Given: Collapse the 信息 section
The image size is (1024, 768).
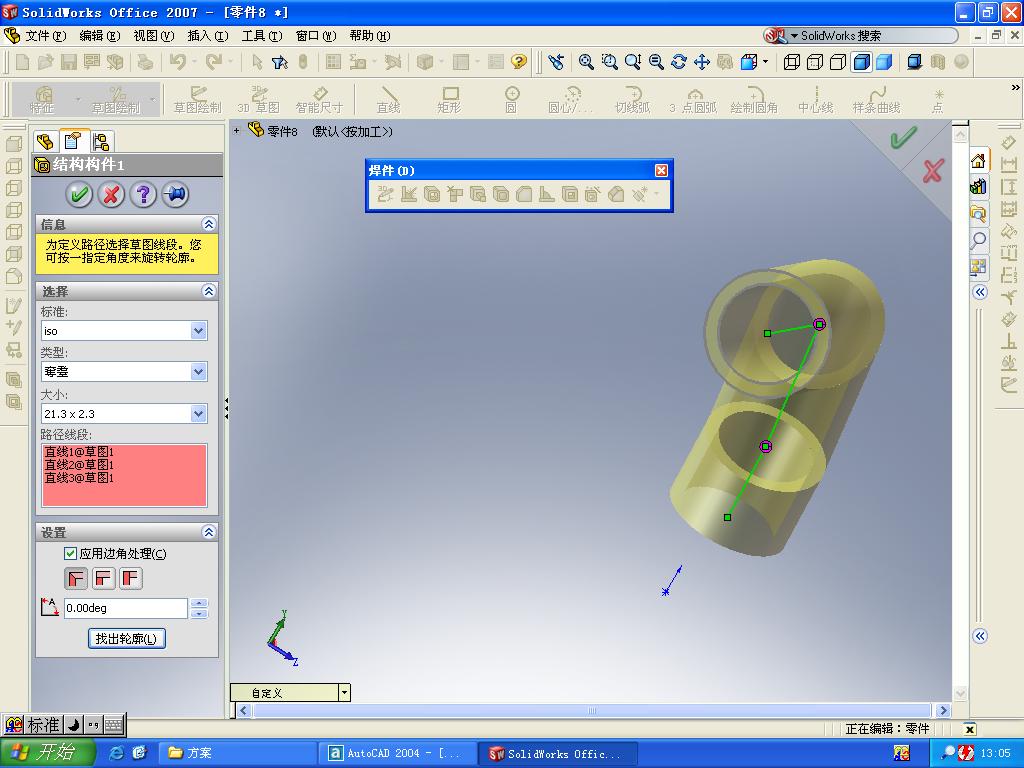Looking at the screenshot, I should pos(209,225).
